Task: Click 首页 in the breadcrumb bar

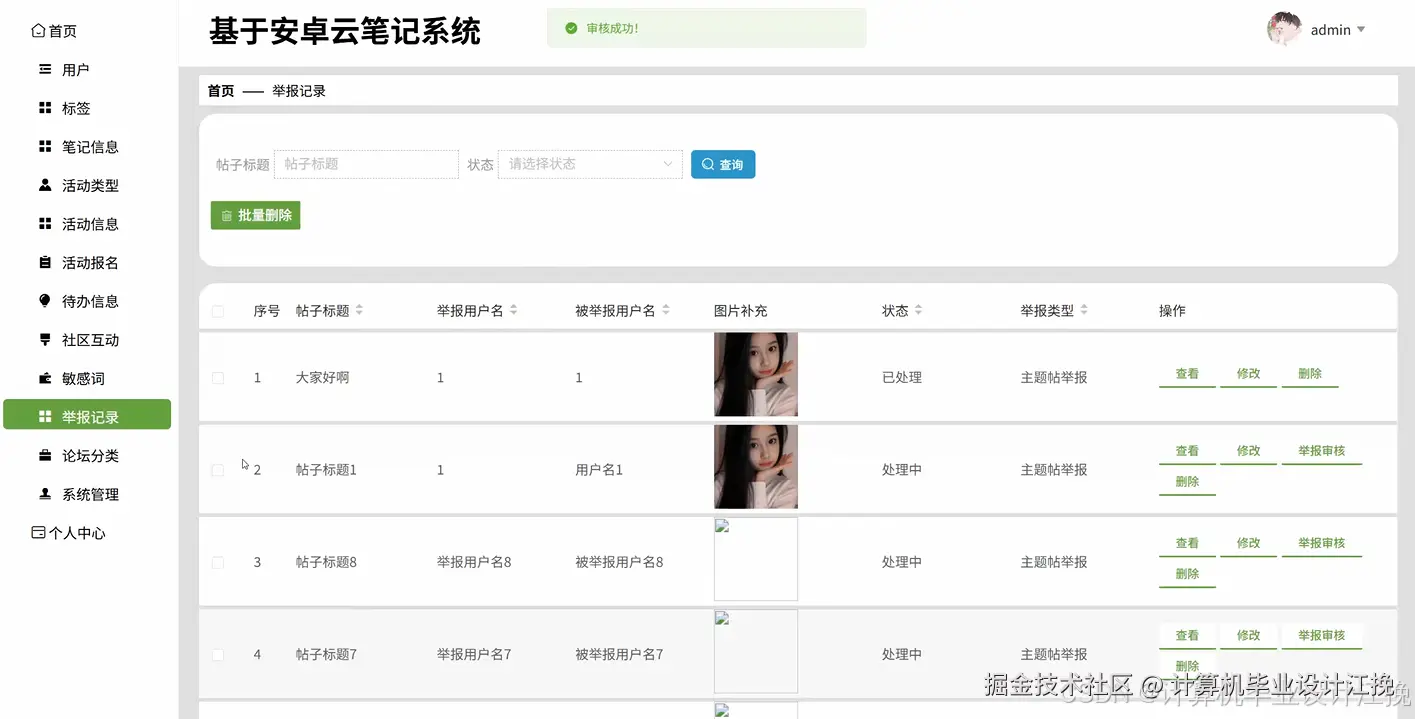Action: [x=220, y=90]
